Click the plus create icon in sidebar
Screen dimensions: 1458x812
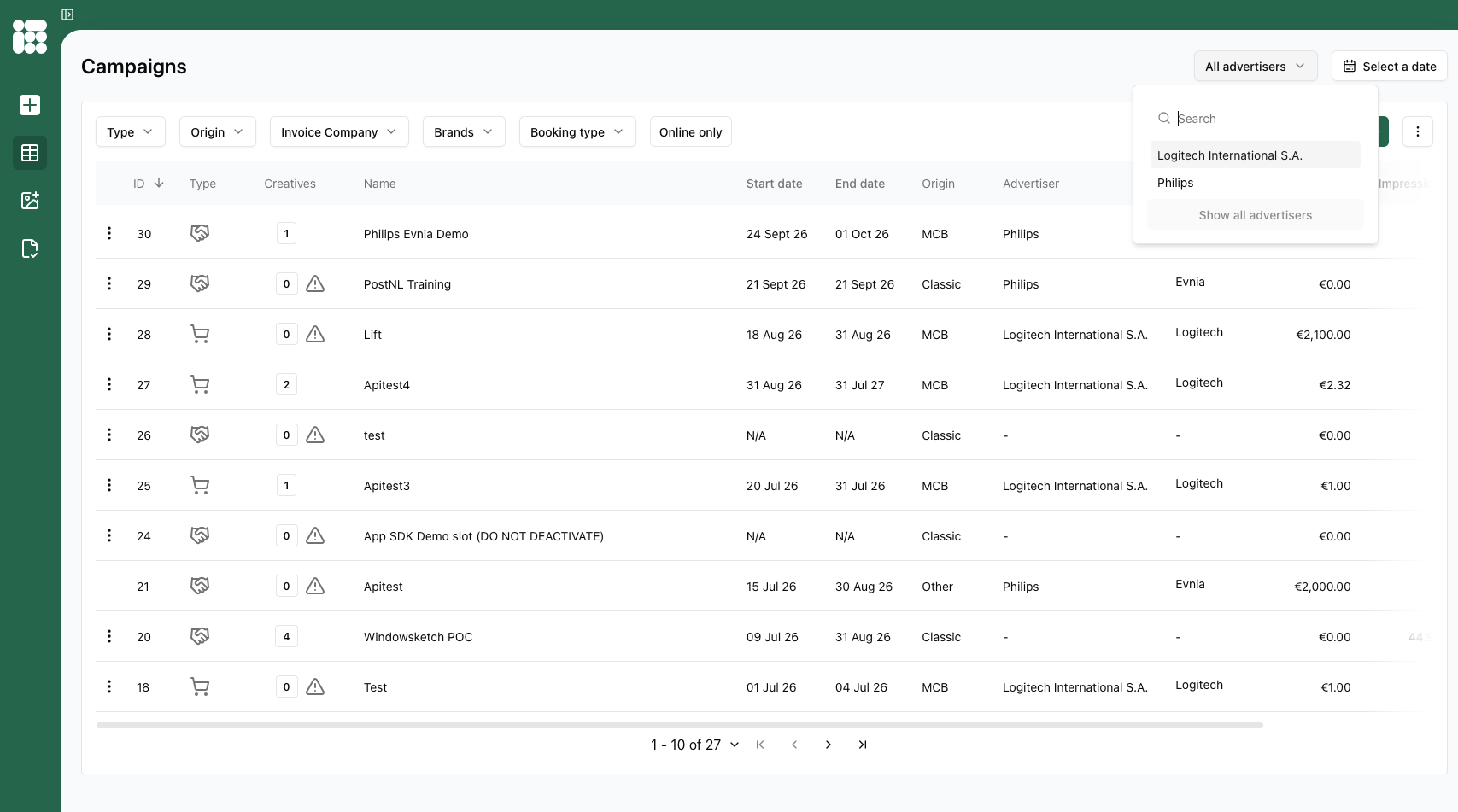pyautogui.click(x=30, y=105)
